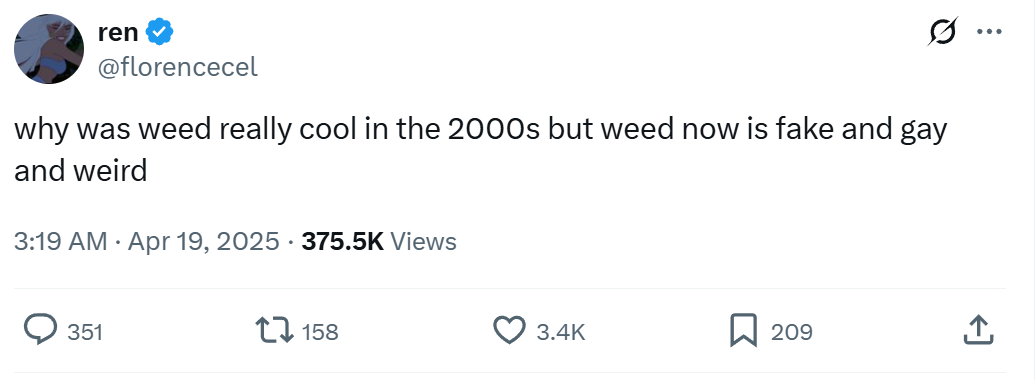Click the blue verified badge
The width and height of the screenshot is (1035, 380).
[x=160, y=32]
